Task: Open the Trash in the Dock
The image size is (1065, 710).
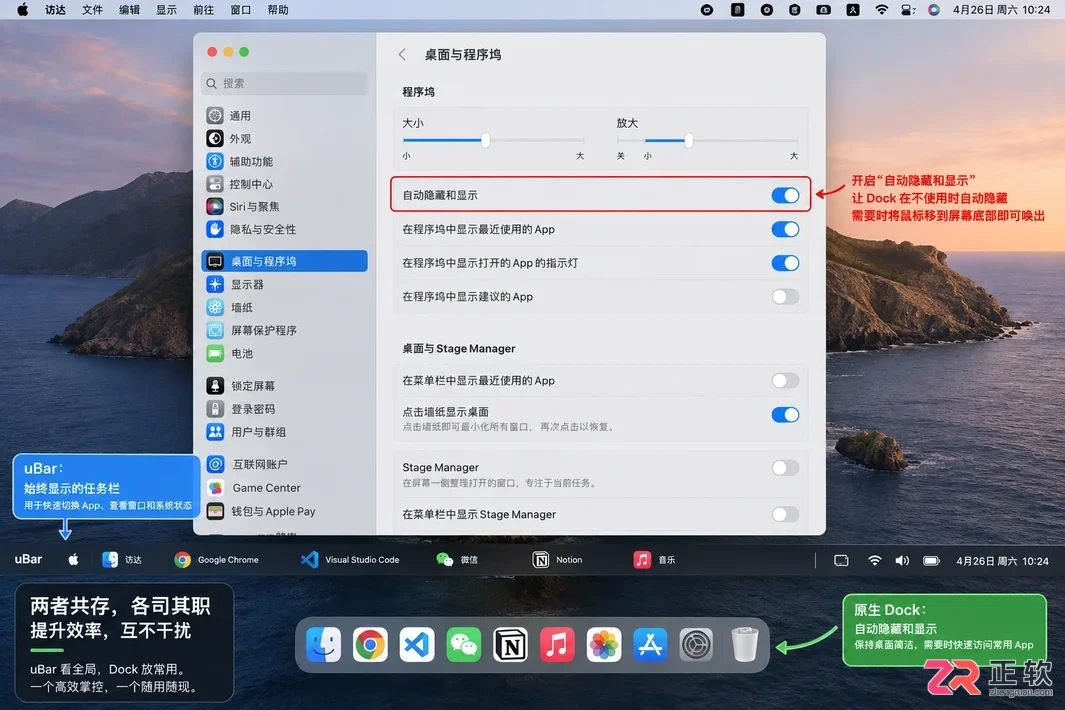Action: click(x=744, y=644)
